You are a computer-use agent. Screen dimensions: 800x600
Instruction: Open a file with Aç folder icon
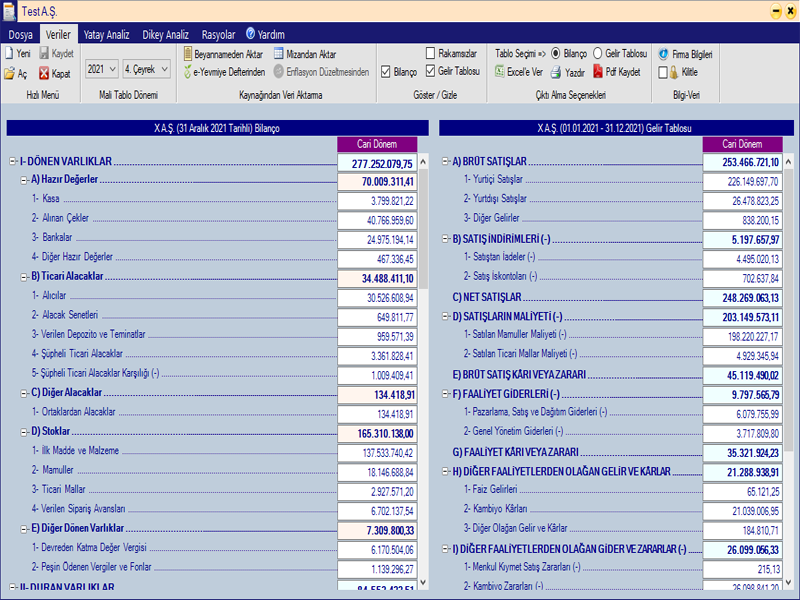(10, 73)
